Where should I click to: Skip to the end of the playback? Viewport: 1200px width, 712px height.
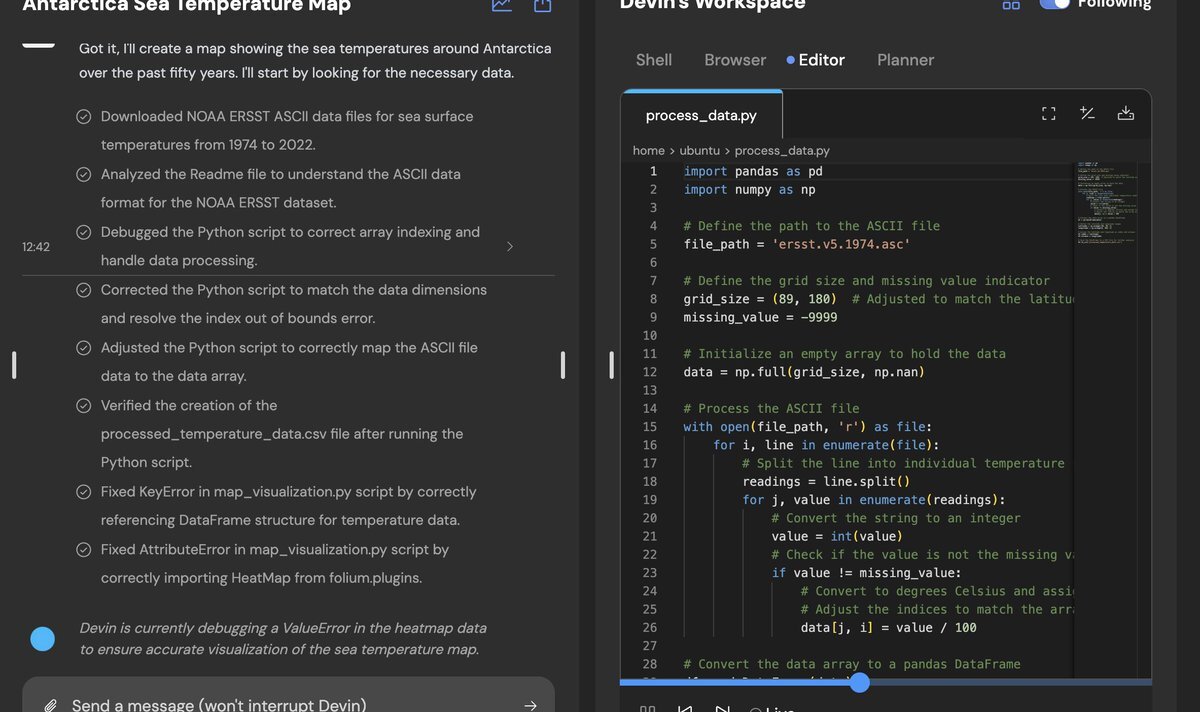point(724,708)
